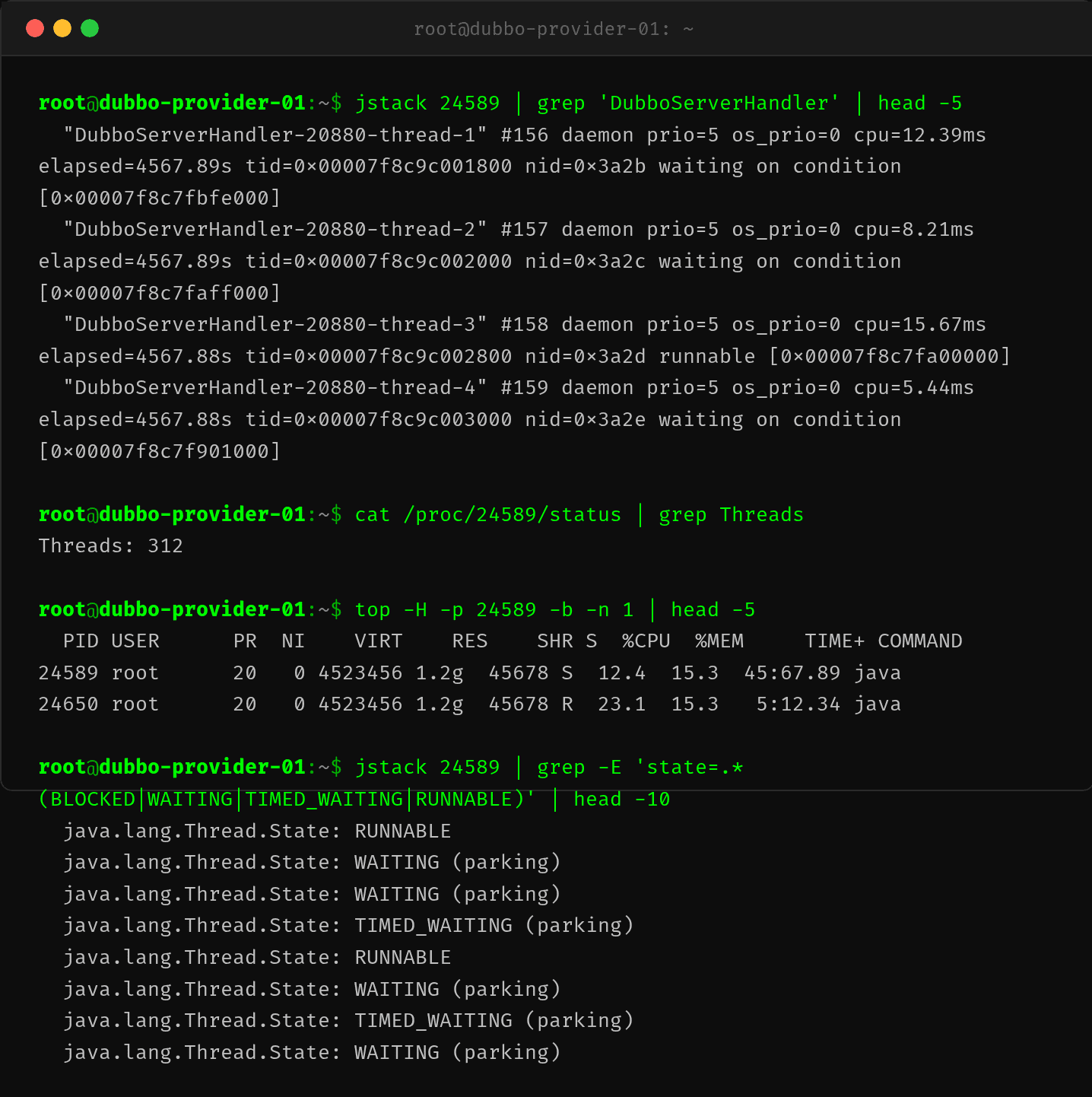
Task: Click 'head -10' in the last command
Action: pyautogui.click(x=622, y=799)
